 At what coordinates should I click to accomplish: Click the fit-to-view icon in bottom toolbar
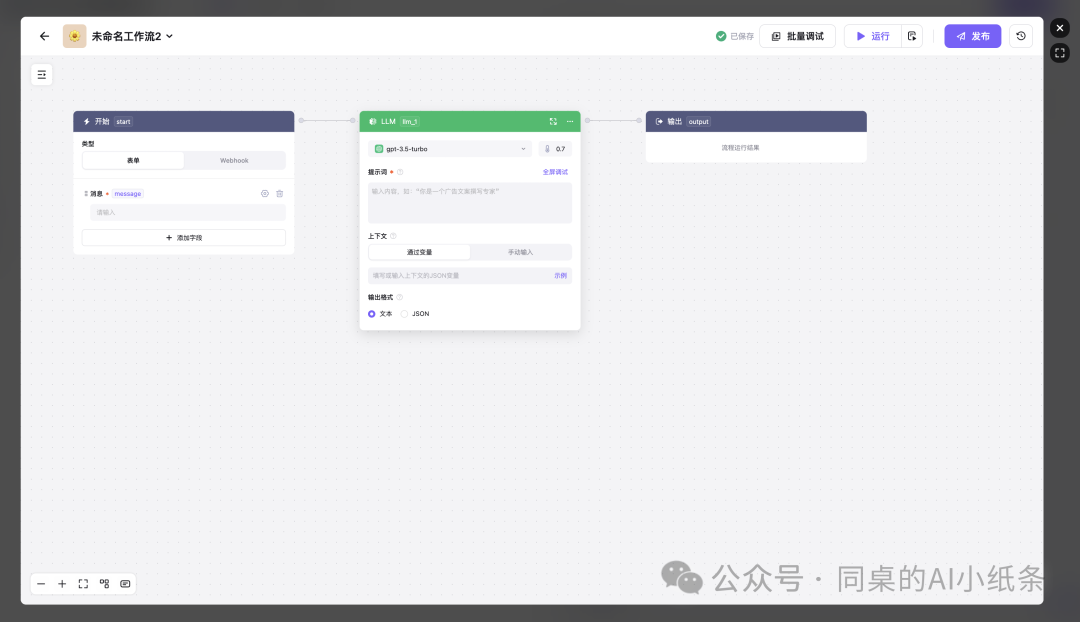pos(83,584)
